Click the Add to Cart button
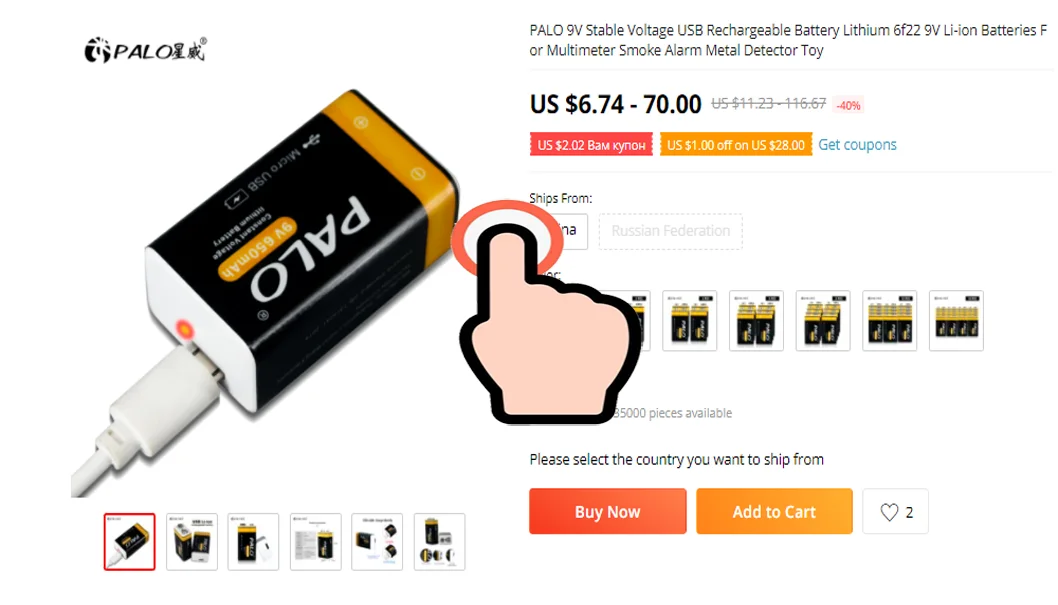This screenshot has height=605, width=1058. [x=775, y=512]
